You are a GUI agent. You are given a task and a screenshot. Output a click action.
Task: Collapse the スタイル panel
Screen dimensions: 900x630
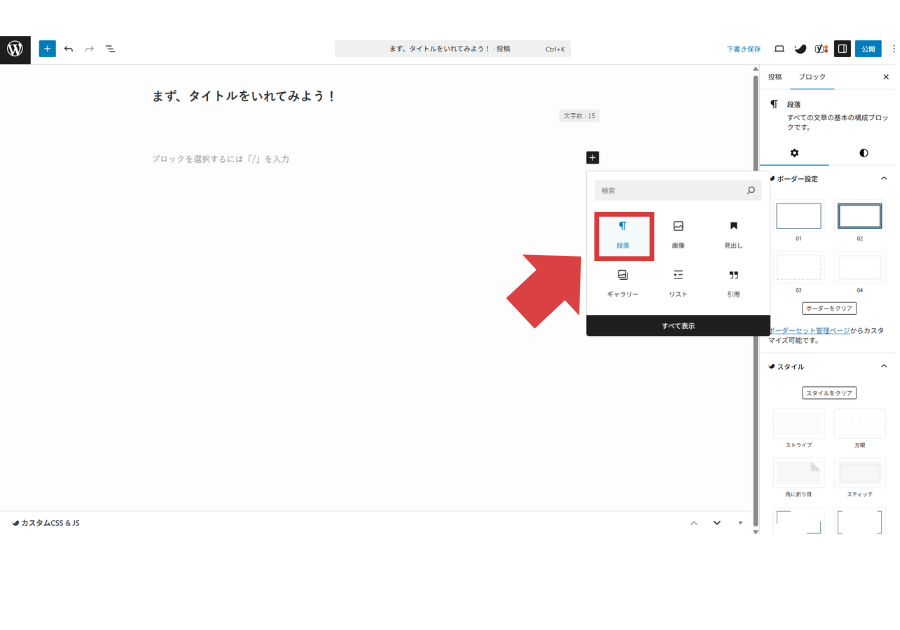883,367
